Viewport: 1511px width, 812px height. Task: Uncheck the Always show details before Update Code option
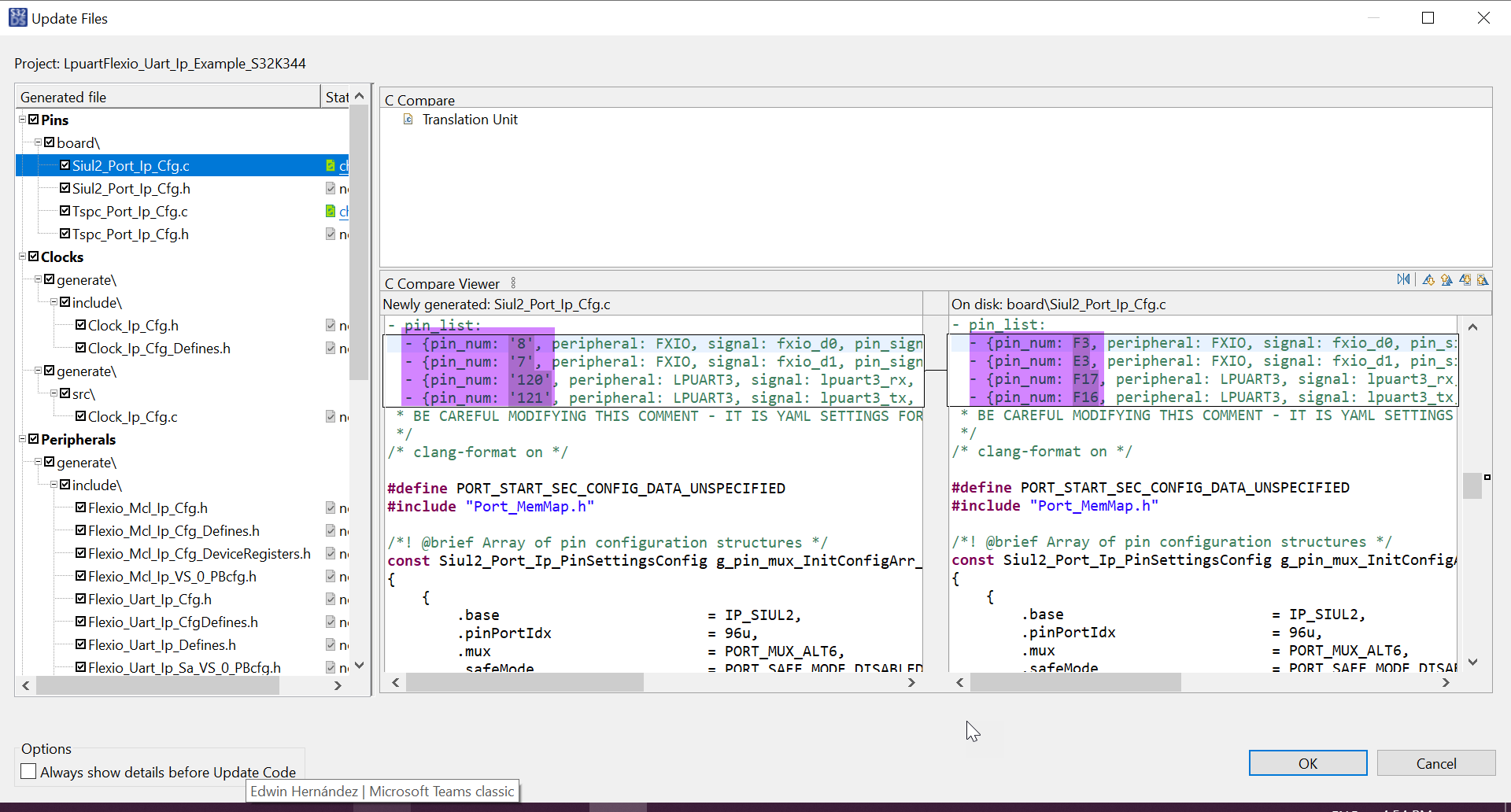(28, 772)
